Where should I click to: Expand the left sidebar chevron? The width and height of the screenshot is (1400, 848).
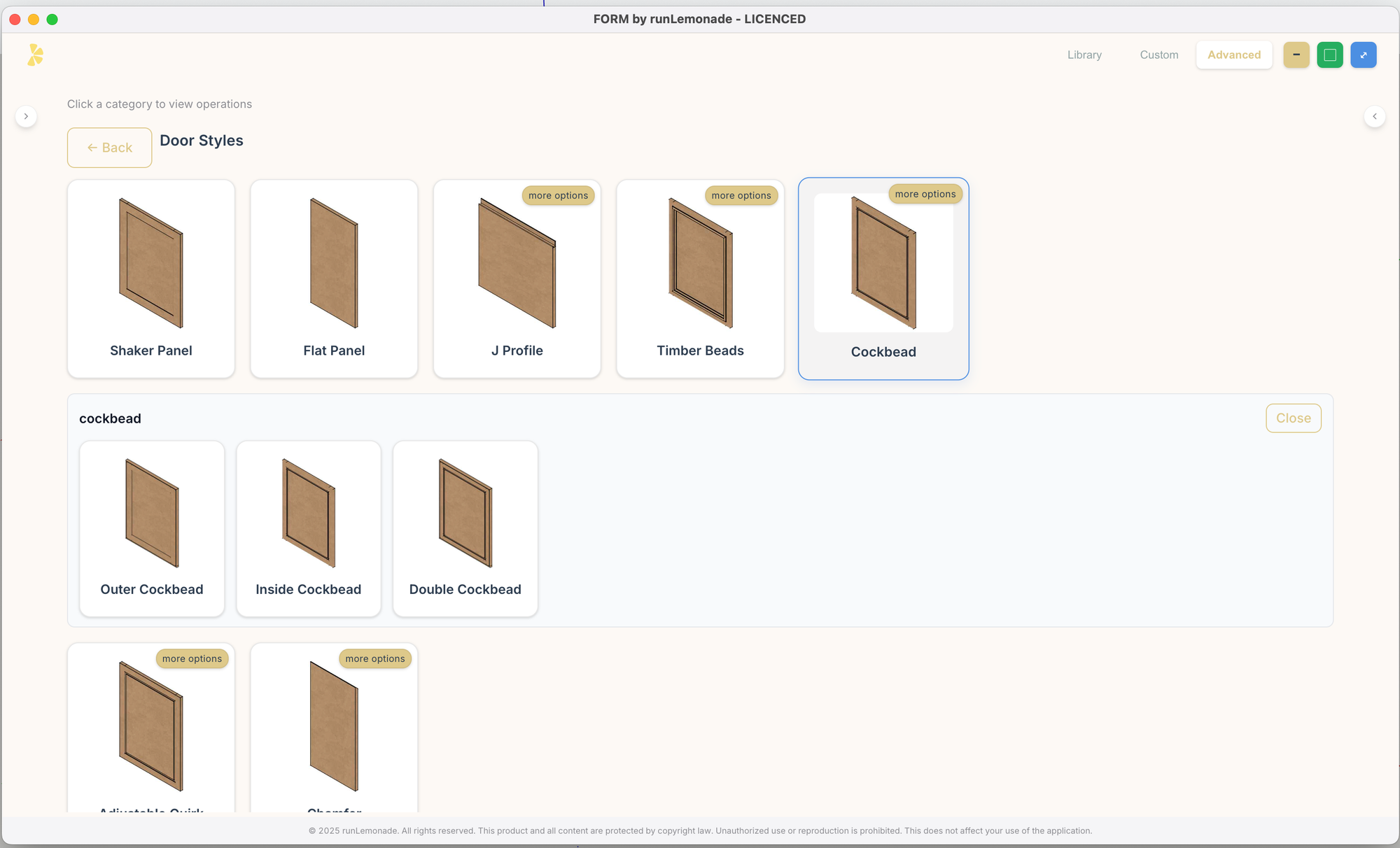[26, 116]
